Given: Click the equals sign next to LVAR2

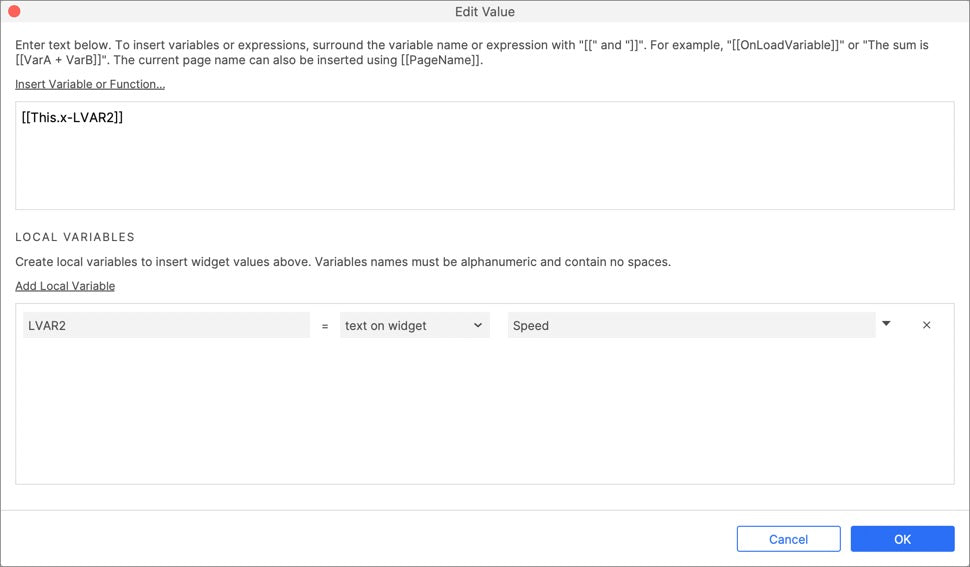Looking at the screenshot, I should 325,325.
